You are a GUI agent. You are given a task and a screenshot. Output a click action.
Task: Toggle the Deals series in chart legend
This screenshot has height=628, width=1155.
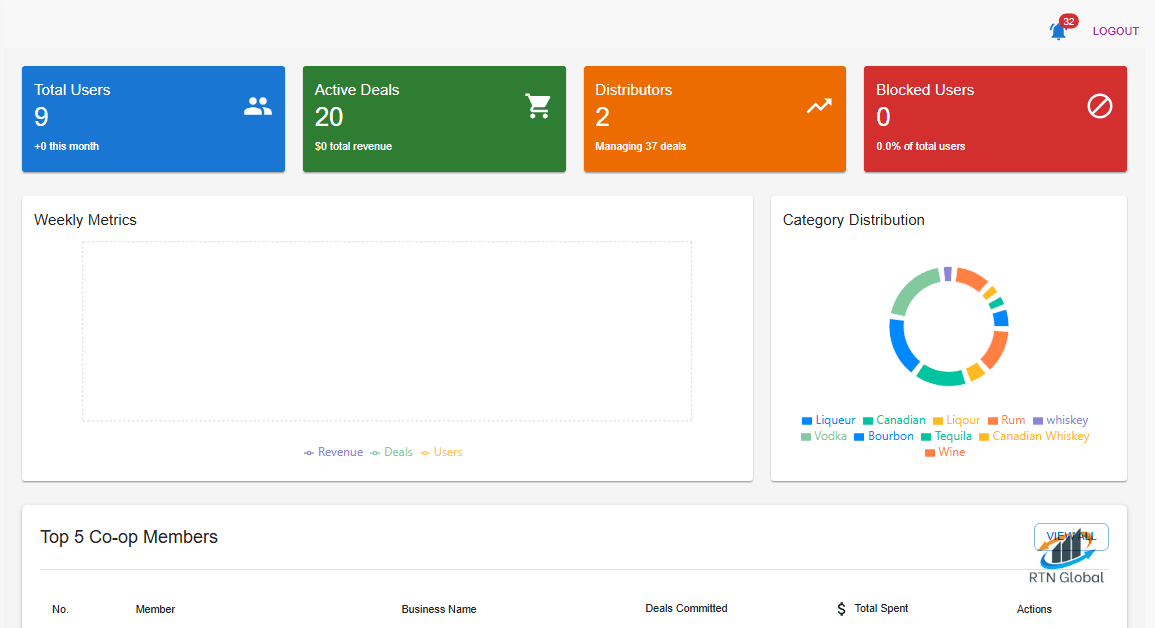391,452
